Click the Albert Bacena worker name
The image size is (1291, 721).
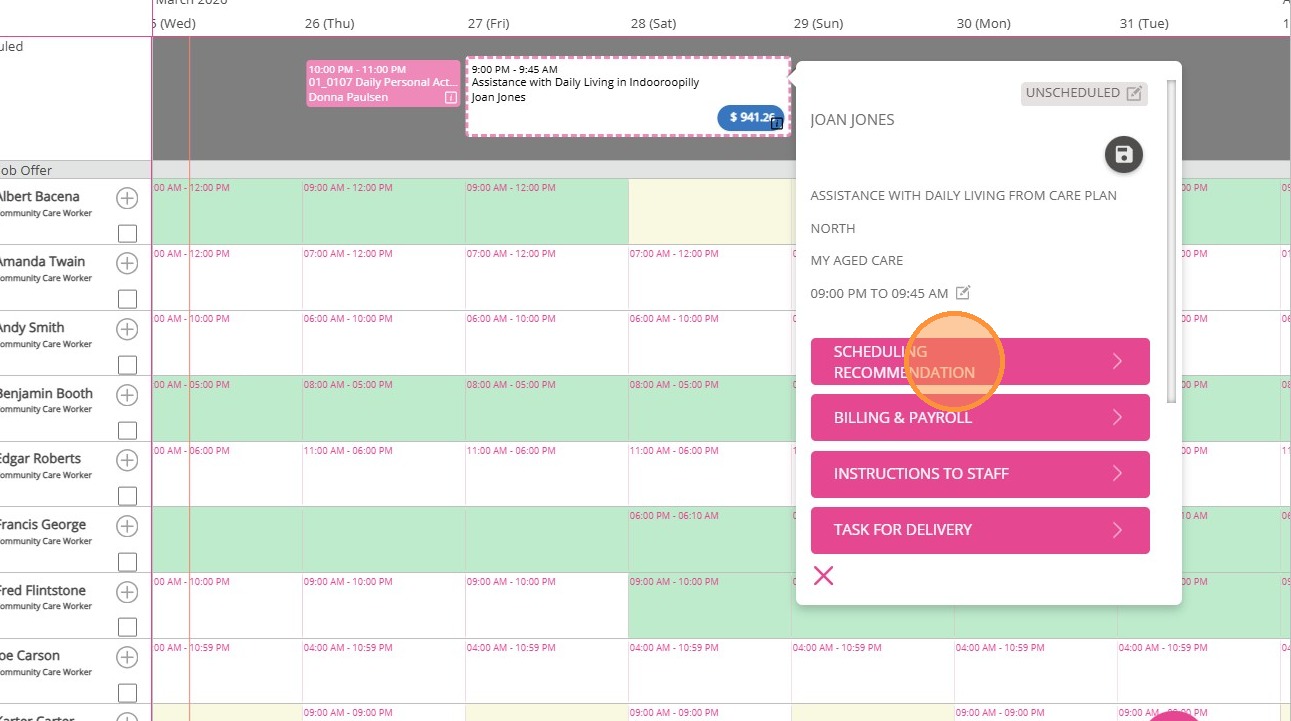tap(38, 196)
